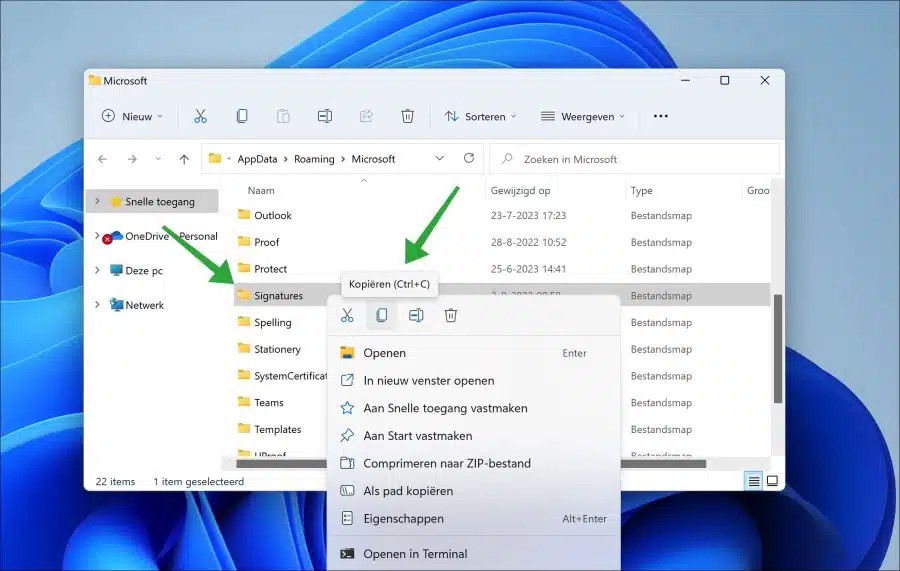Choose Openen in Terminal

coord(474,554)
